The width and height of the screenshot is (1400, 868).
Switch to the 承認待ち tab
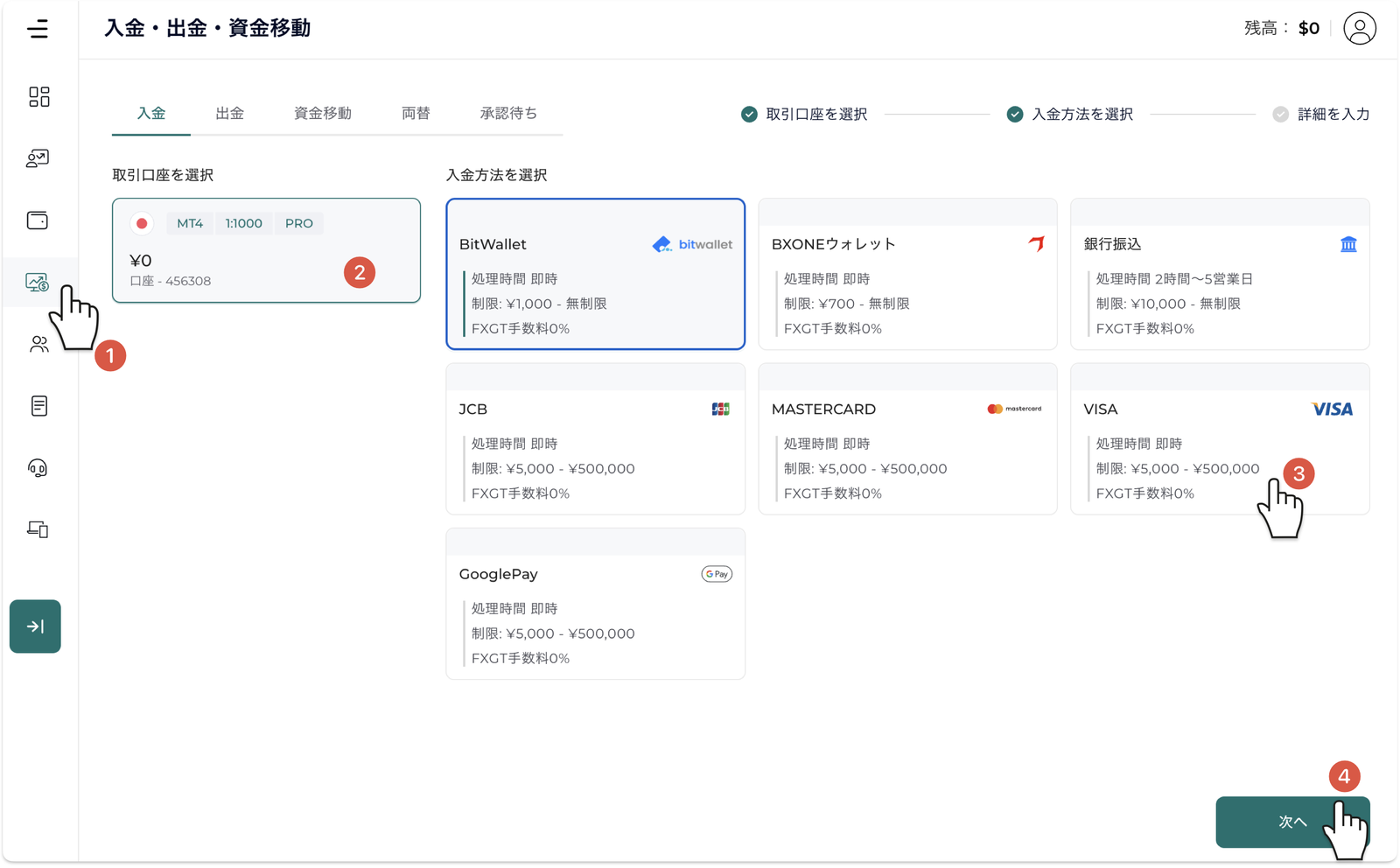(508, 114)
